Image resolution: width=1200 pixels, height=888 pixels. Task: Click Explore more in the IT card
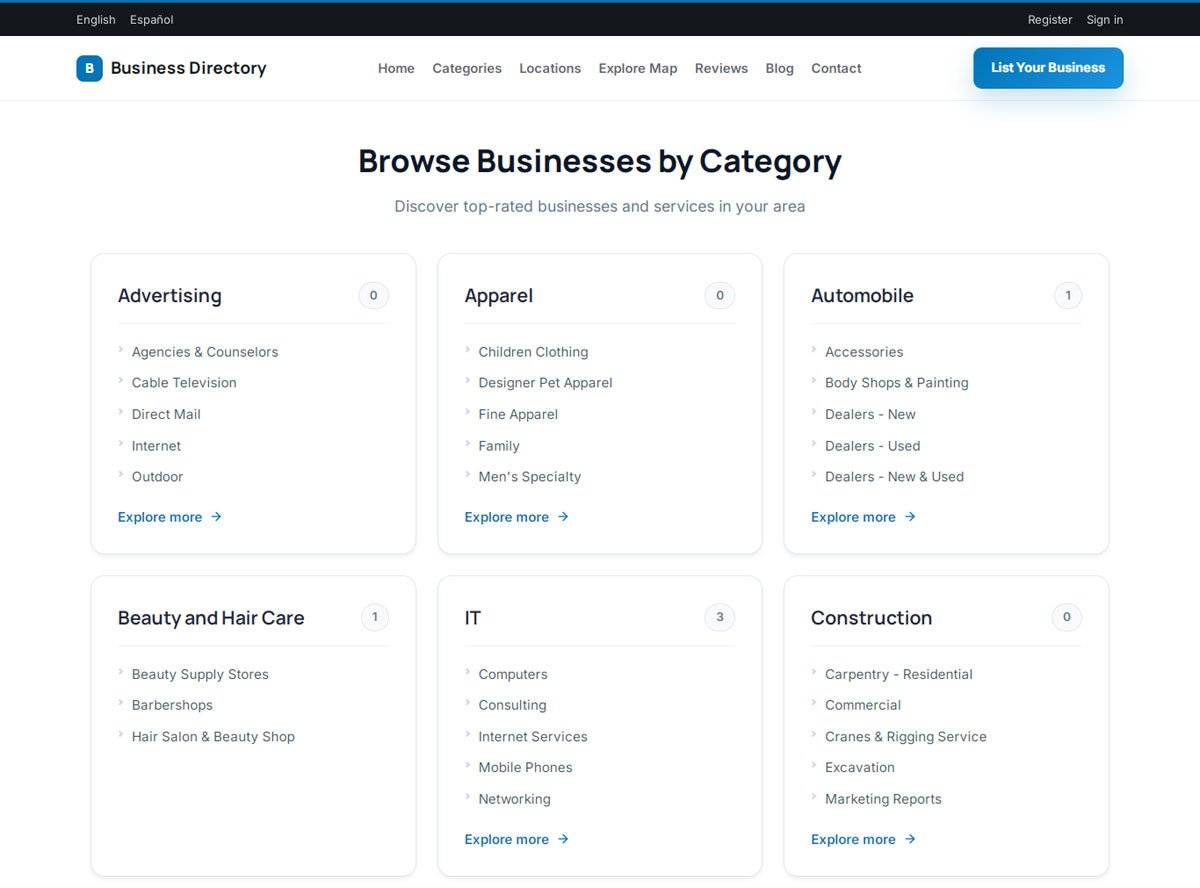(x=517, y=840)
